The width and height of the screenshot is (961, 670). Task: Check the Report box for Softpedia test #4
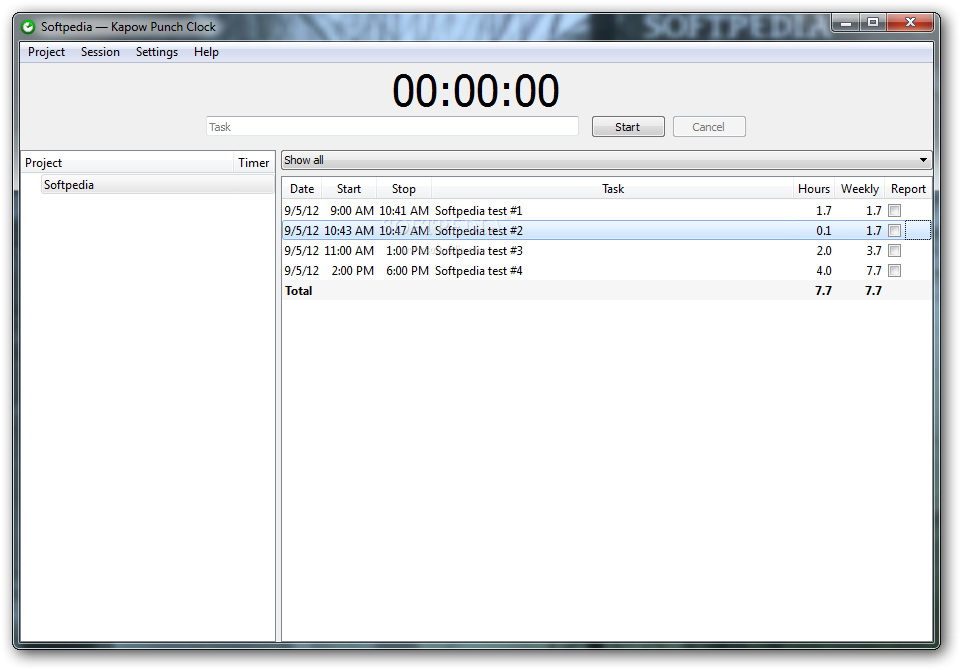coord(895,270)
